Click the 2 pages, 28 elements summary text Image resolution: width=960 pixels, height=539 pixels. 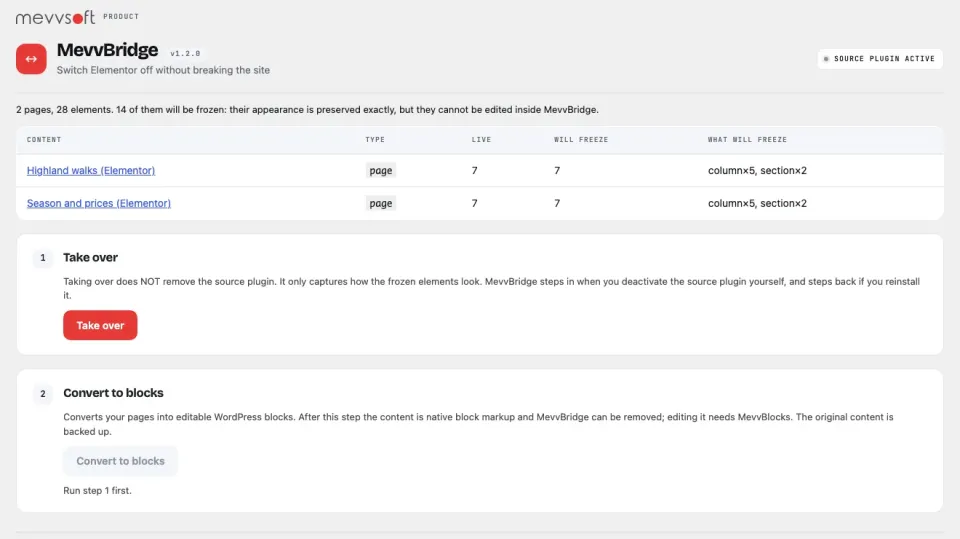point(307,110)
